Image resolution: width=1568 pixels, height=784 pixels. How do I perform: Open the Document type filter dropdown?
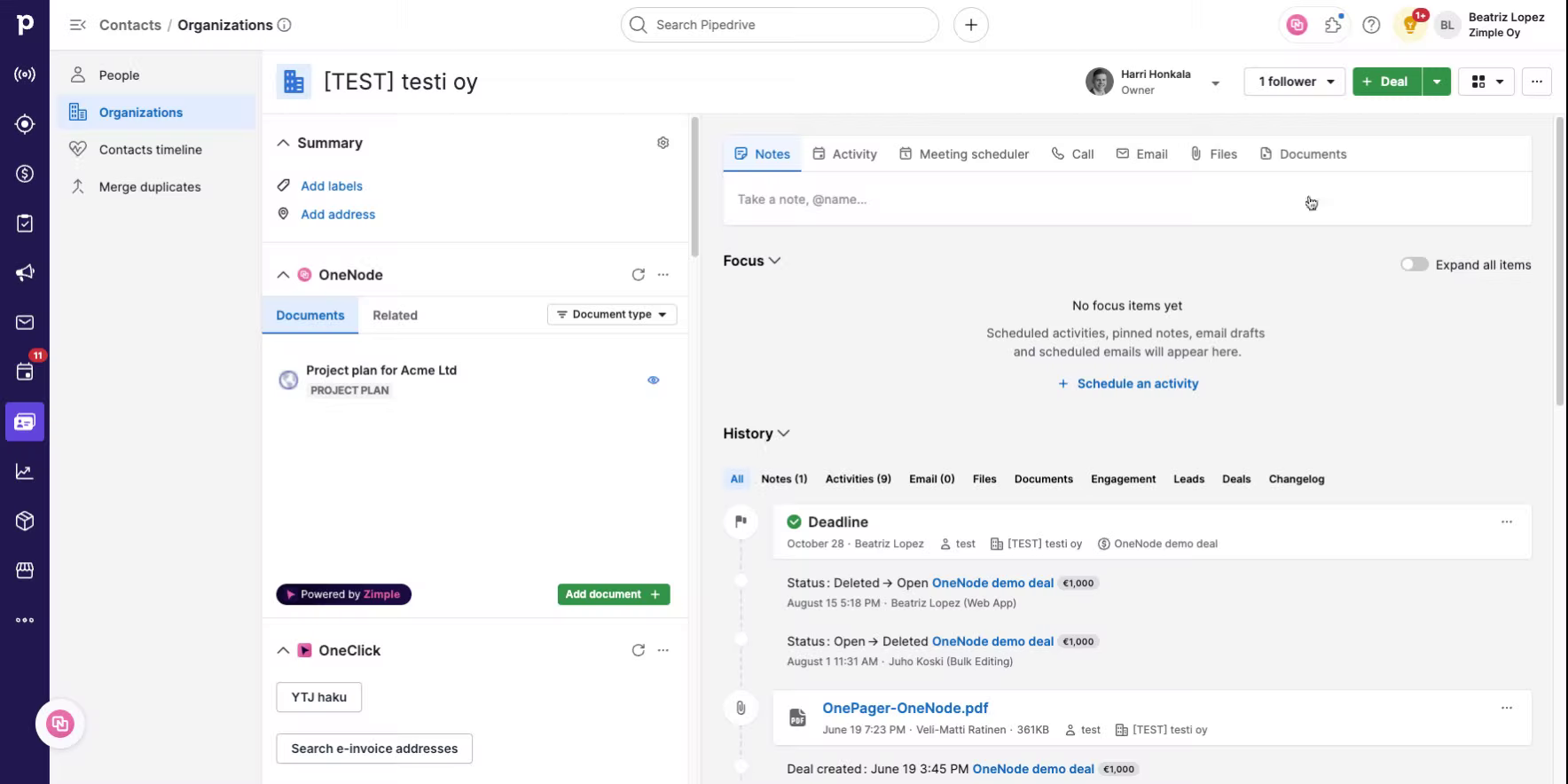(612, 315)
